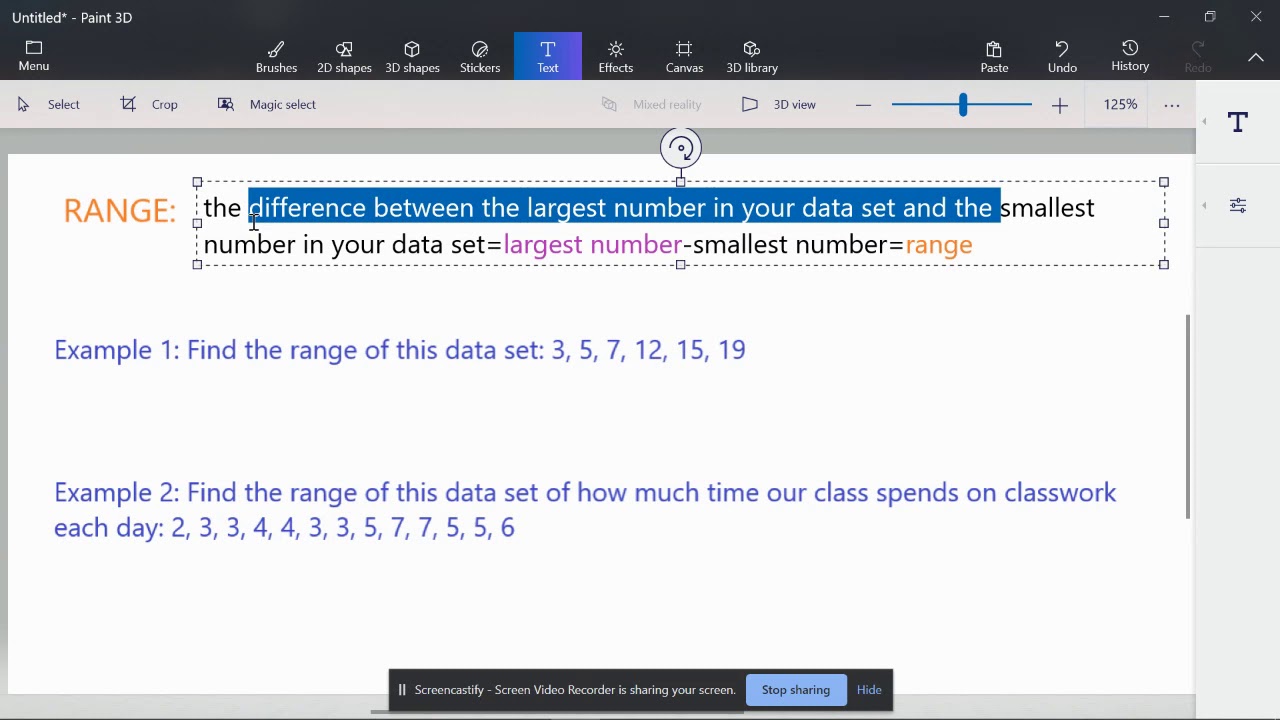This screenshot has height=720, width=1280.
Task: Select the Text tool tab
Action: tap(548, 57)
